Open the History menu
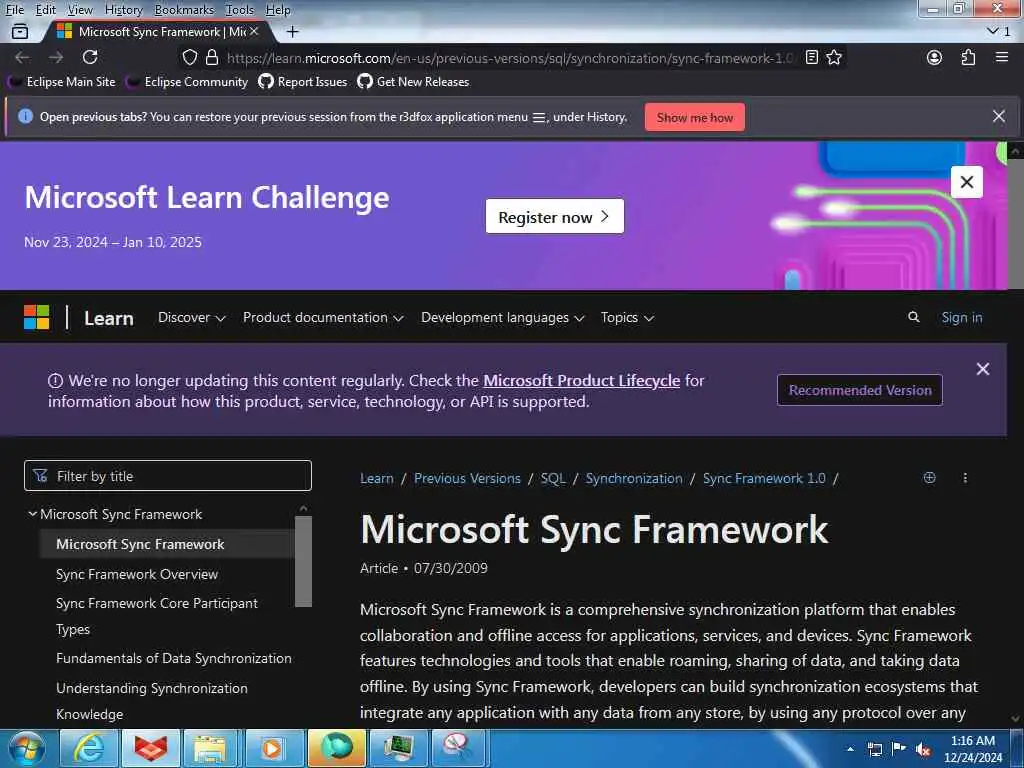Image resolution: width=1024 pixels, height=768 pixels. click(123, 10)
